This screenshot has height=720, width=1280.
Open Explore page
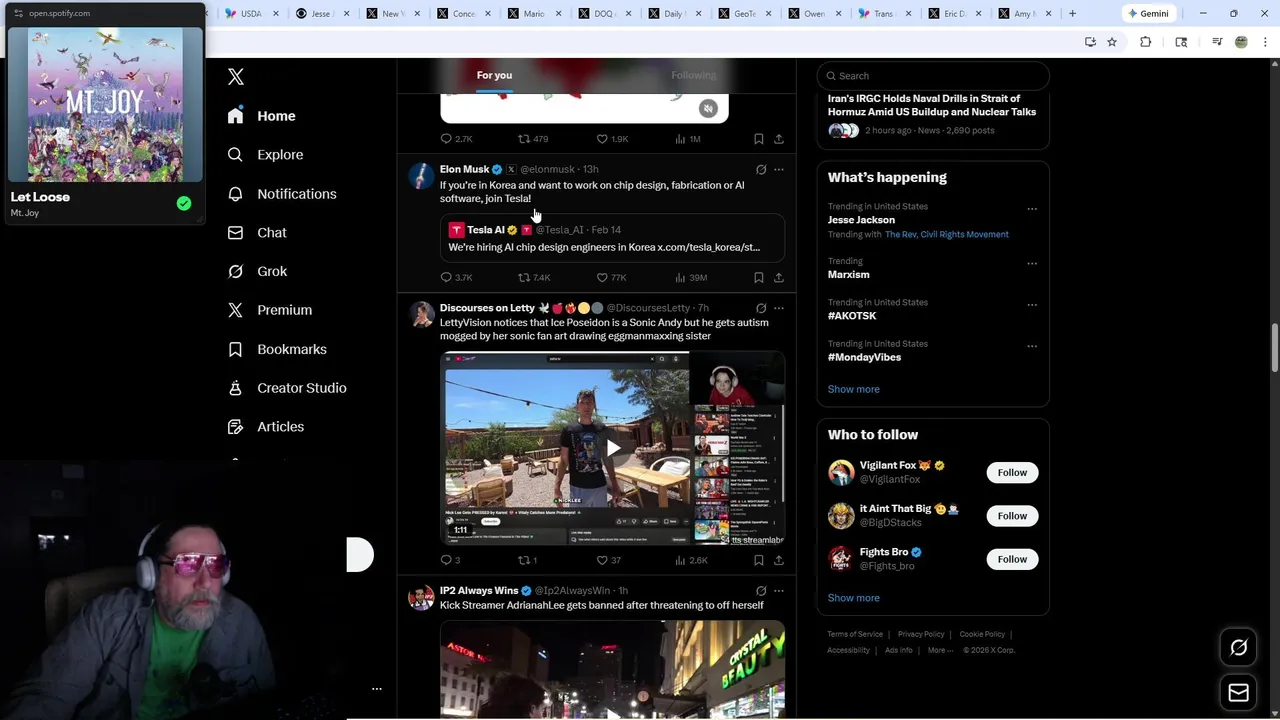point(265,155)
